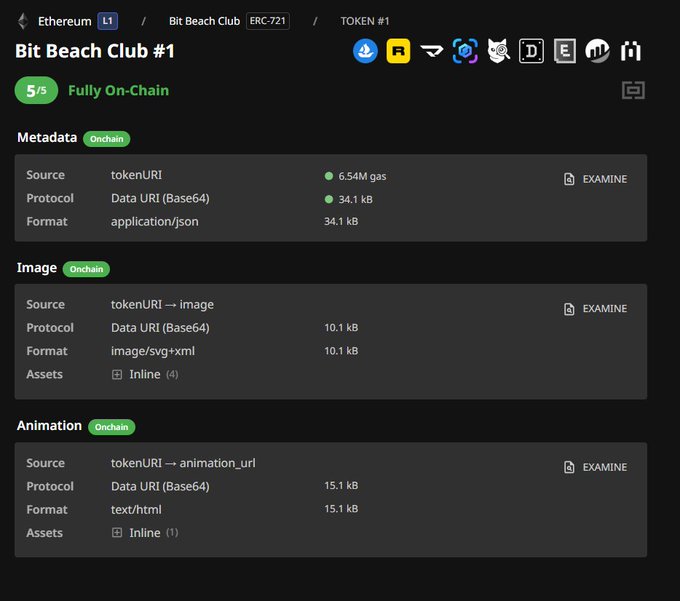Click the image/svg+xml format value

pyautogui.click(x=153, y=351)
